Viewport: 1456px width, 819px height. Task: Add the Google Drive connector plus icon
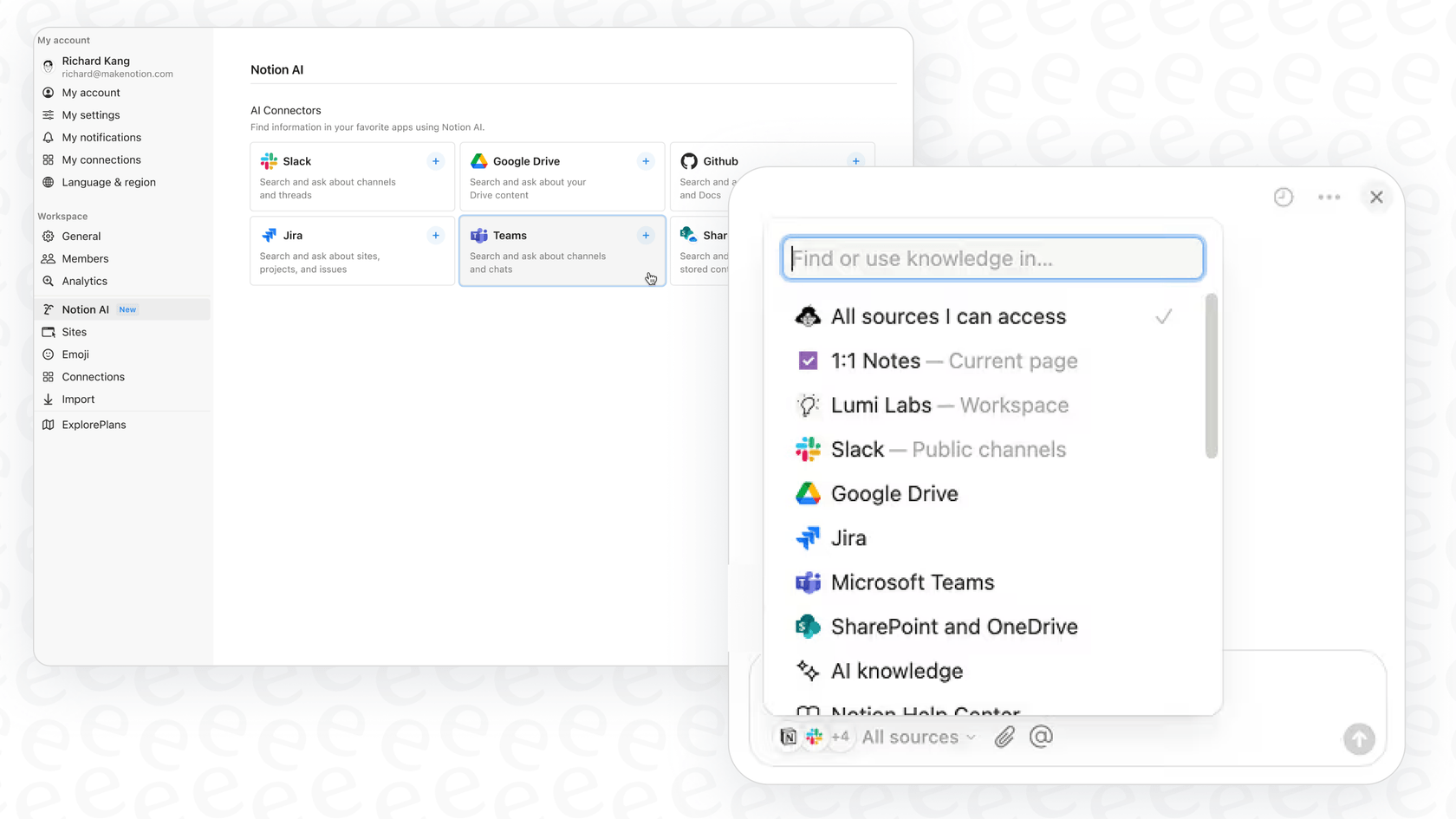(646, 161)
